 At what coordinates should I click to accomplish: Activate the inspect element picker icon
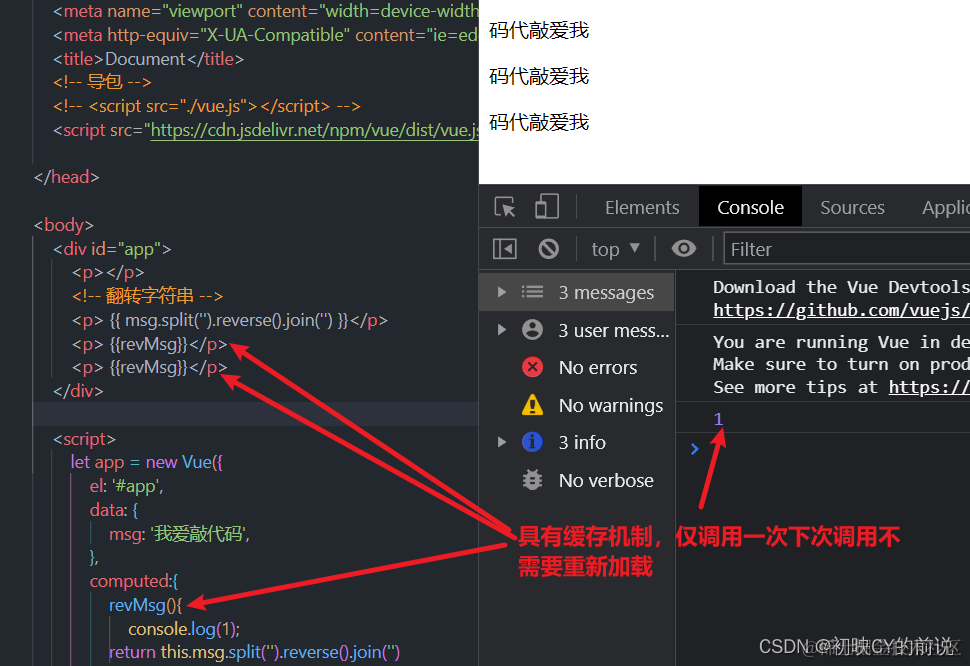click(505, 207)
